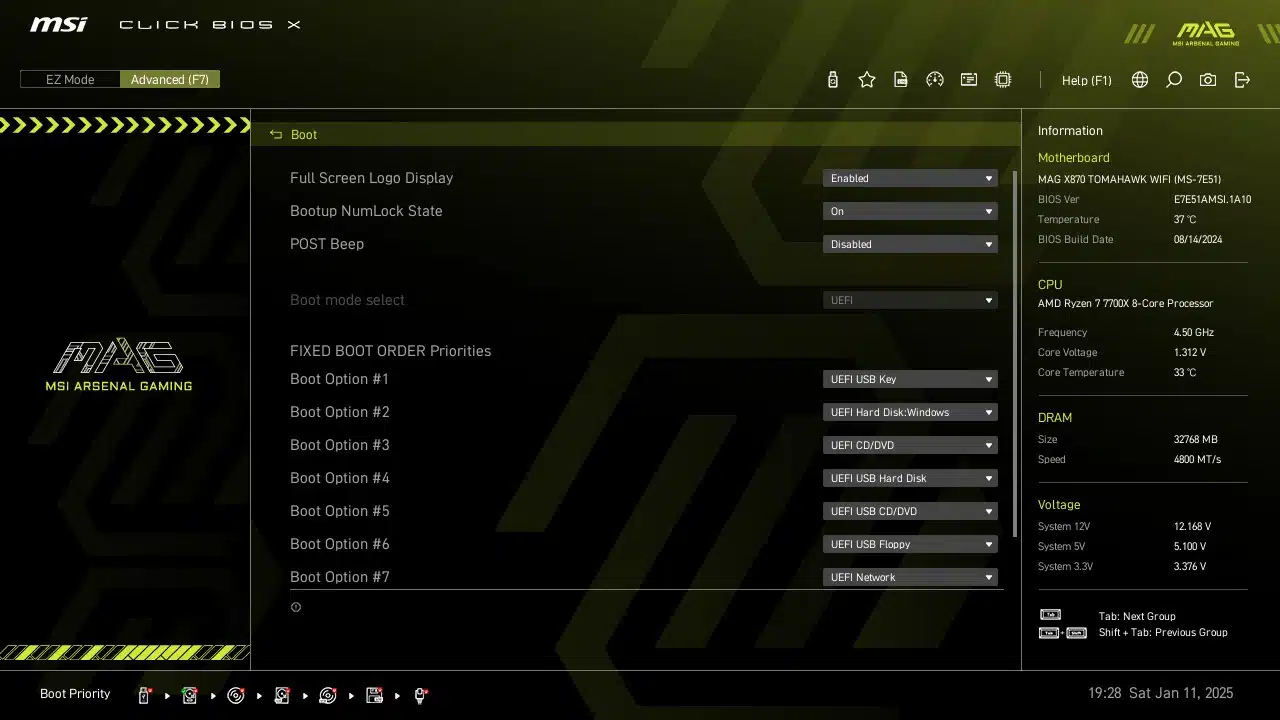This screenshot has height=720, width=1280.
Task: Click the Boot Priority label in bottom bar
Action: (x=75, y=694)
